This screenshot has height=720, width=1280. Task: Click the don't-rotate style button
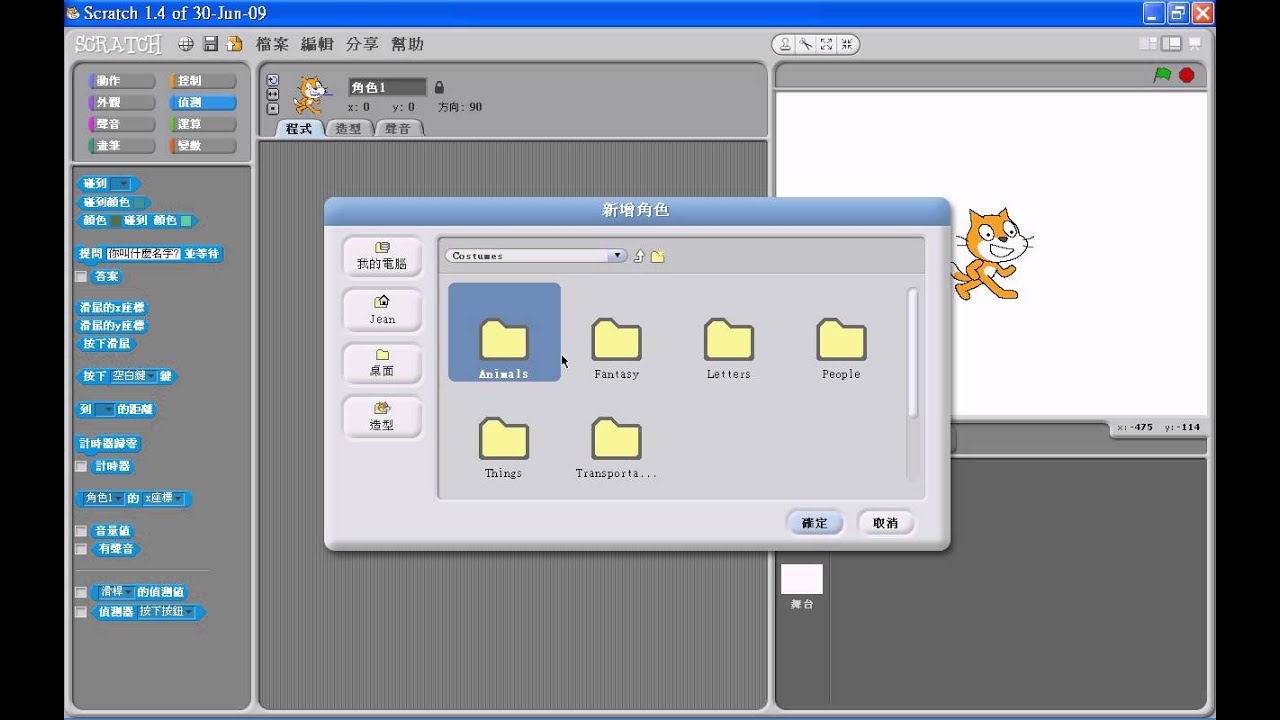click(x=272, y=108)
